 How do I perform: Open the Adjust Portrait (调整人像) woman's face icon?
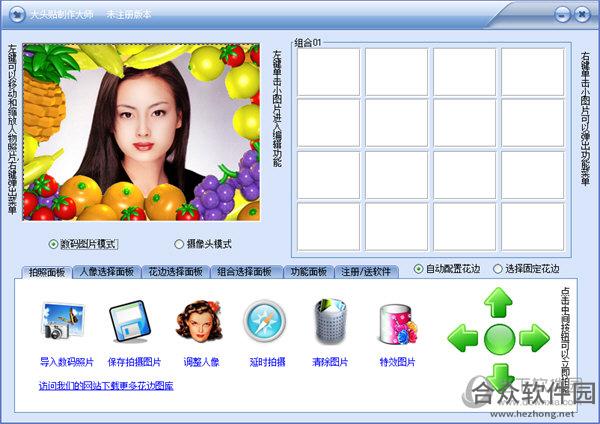point(199,321)
